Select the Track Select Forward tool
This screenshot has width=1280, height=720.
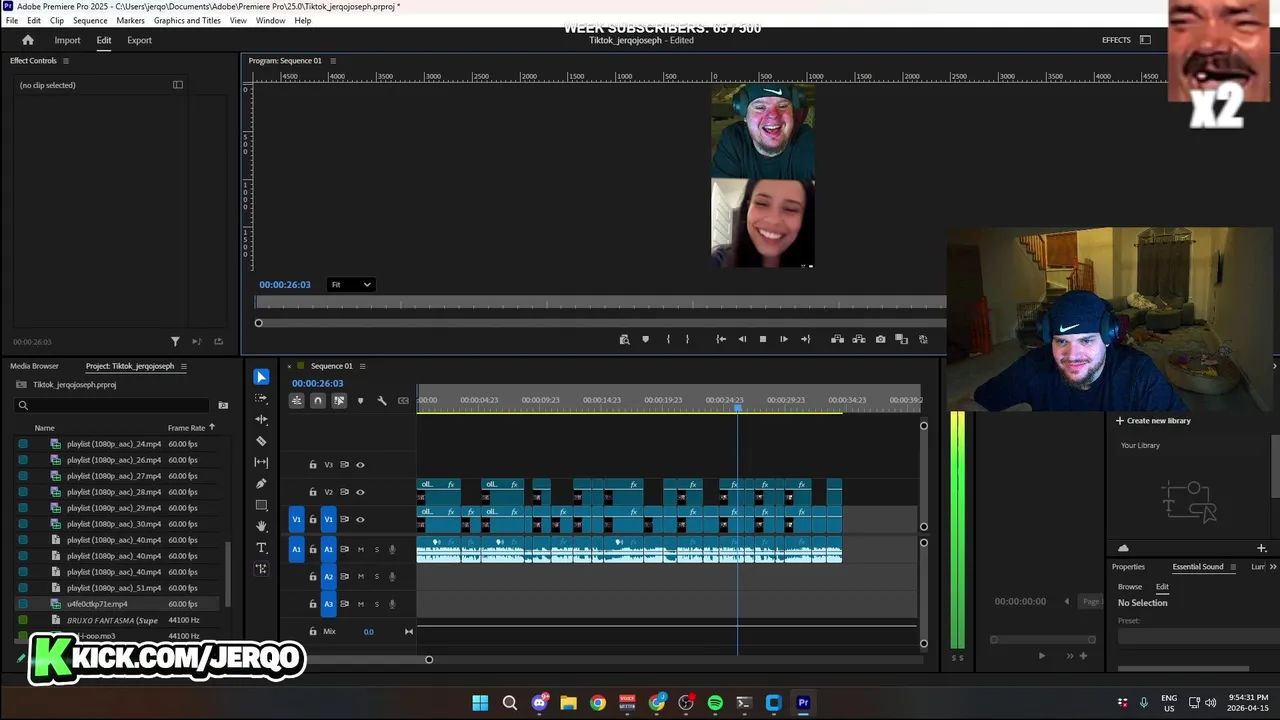261,398
